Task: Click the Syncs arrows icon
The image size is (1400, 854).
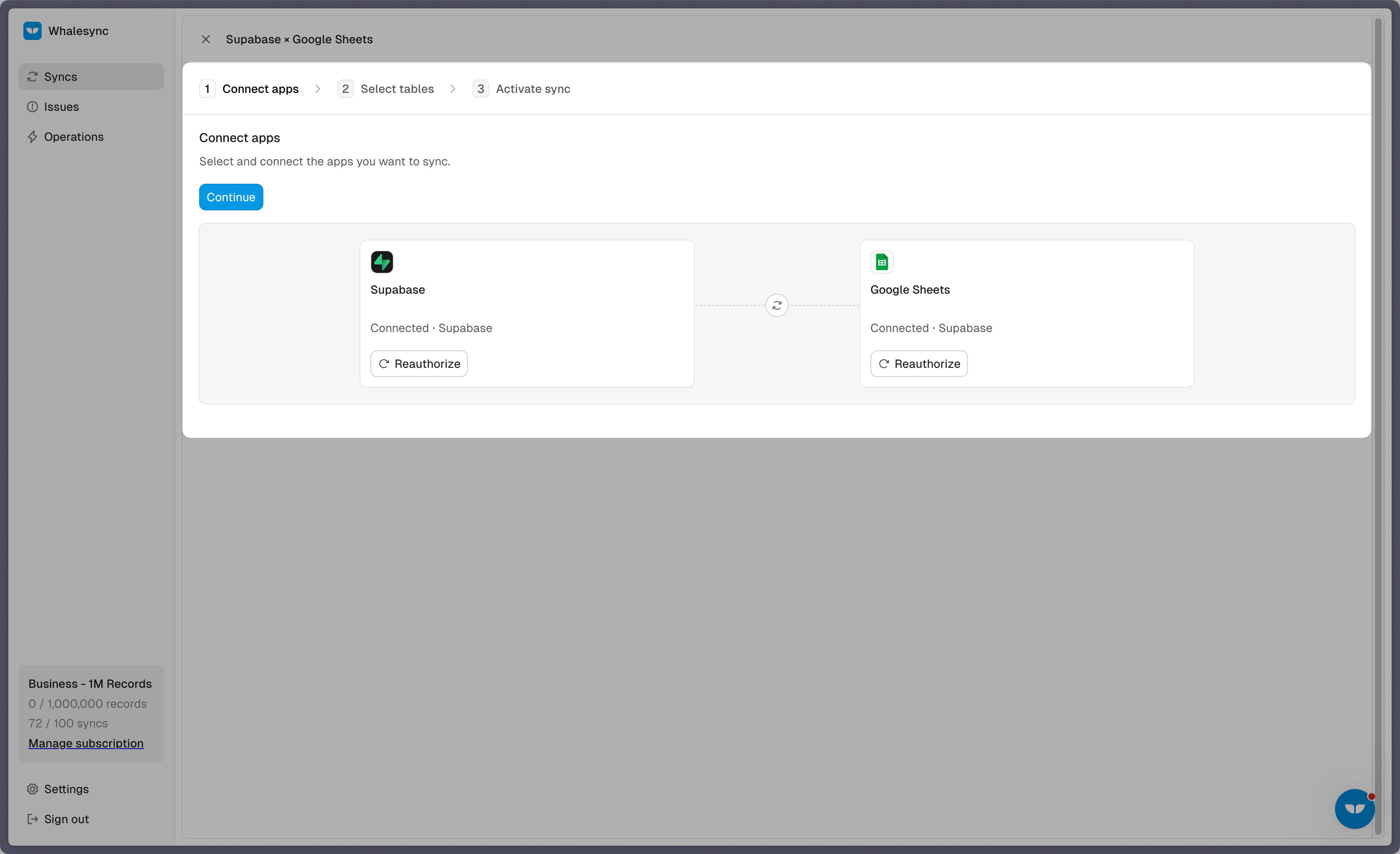Action: 32,77
